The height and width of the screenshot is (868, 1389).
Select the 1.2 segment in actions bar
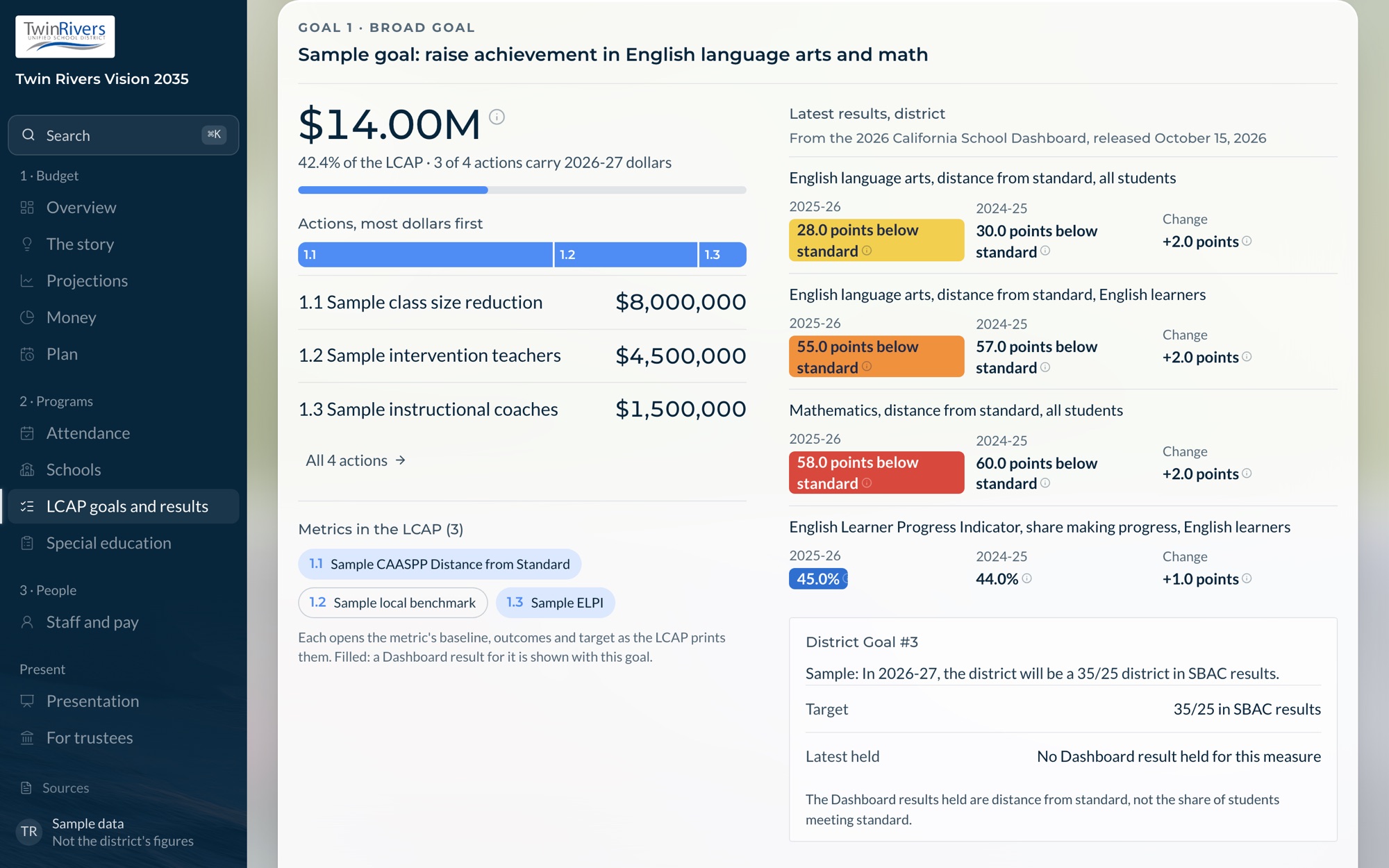coord(626,255)
